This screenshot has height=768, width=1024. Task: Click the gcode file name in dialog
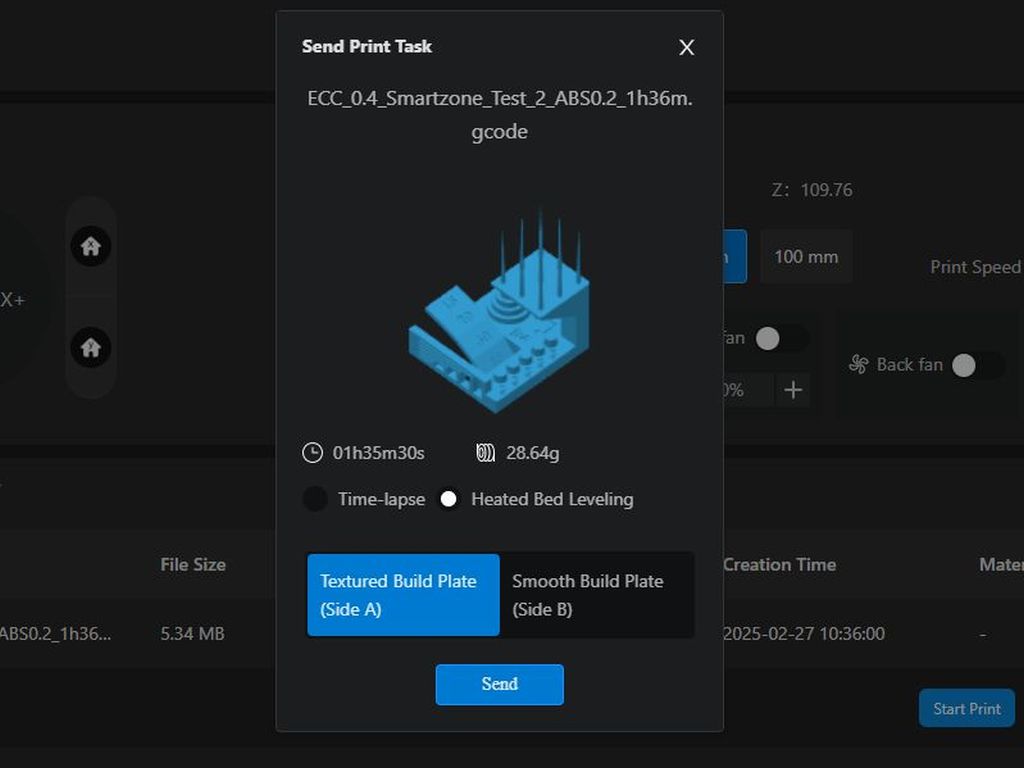(x=500, y=115)
